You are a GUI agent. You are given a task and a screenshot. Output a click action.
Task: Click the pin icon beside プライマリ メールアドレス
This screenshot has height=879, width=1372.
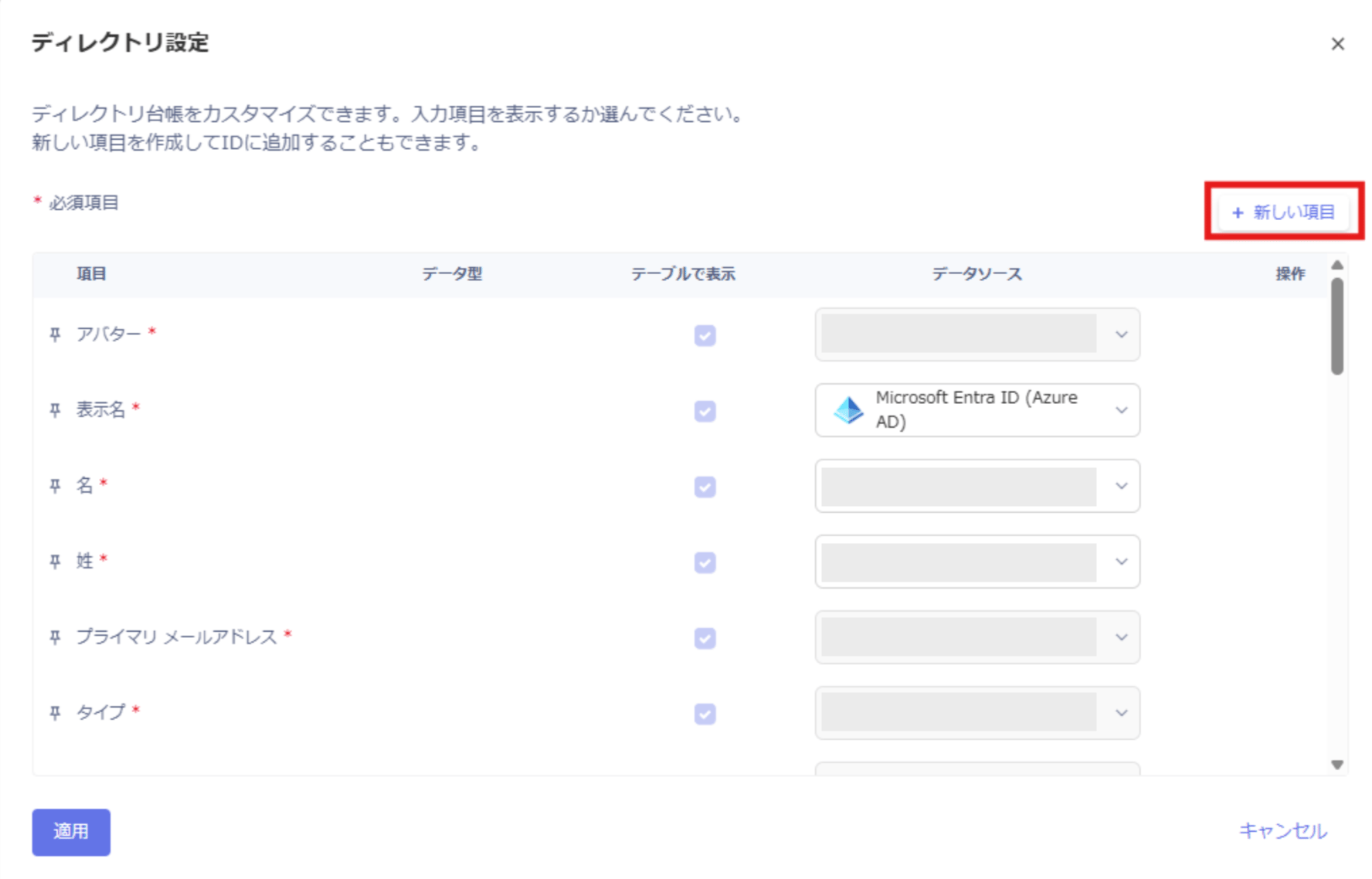coord(55,637)
